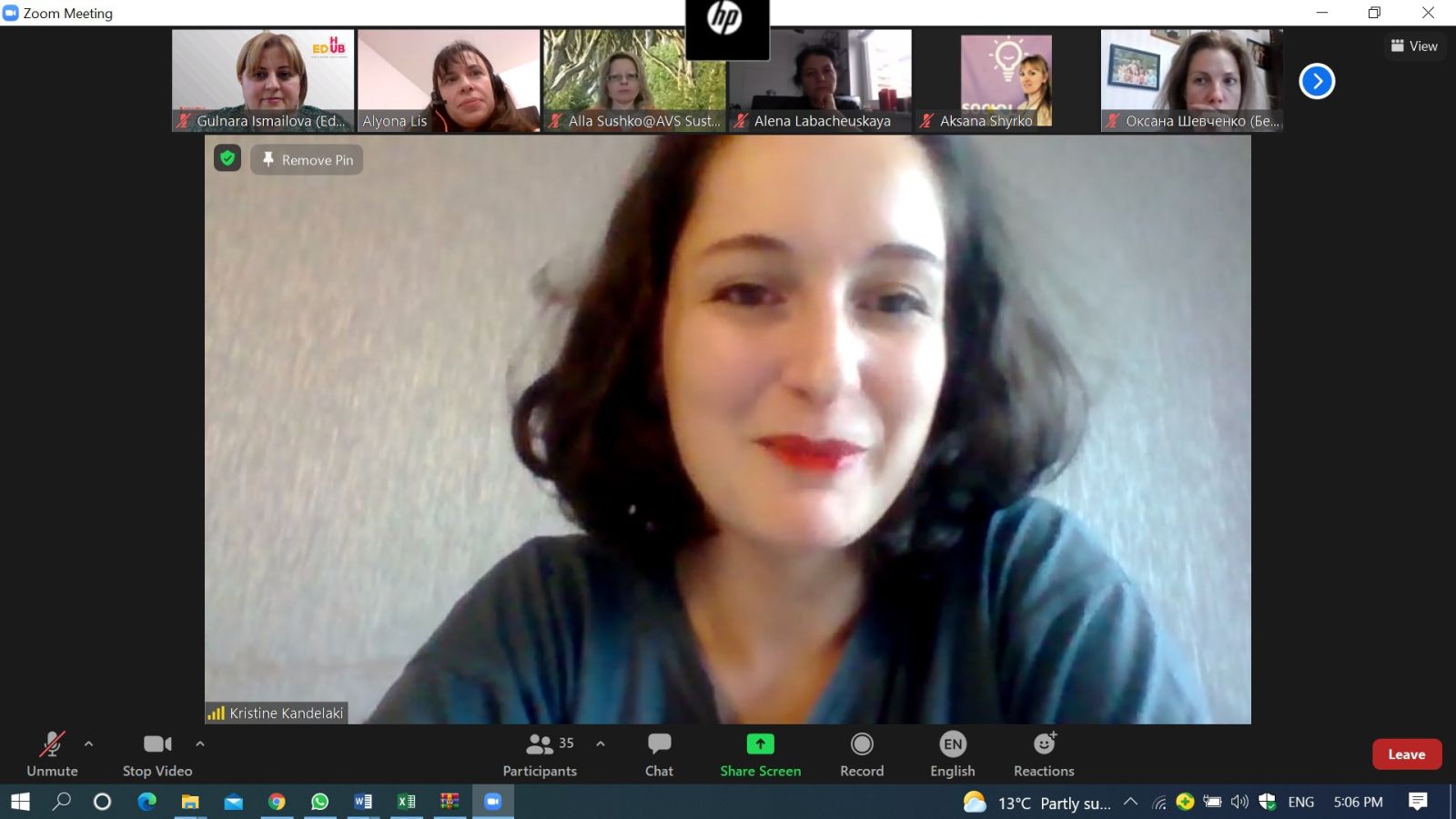Viewport: 1456px width, 819px height.
Task: Open WhatsApp from the taskbar
Action: 319,802
